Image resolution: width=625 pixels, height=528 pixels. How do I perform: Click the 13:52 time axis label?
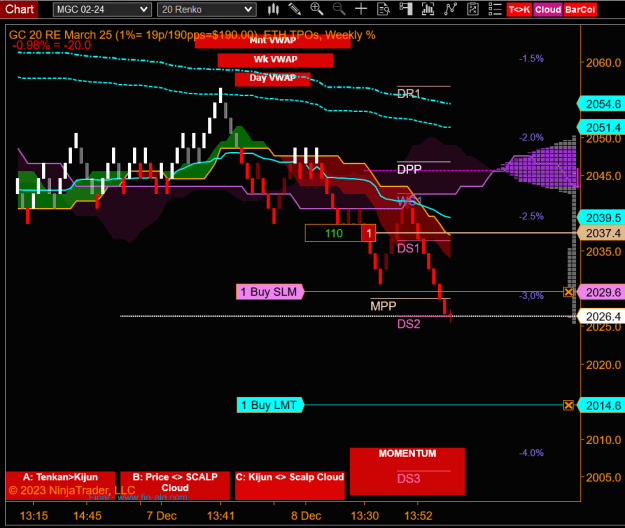[418, 516]
